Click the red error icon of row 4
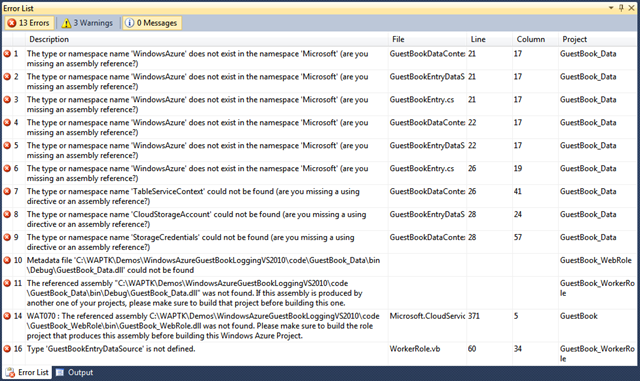Image resolution: width=640 pixels, height=381 pixels. pos(7,122)
